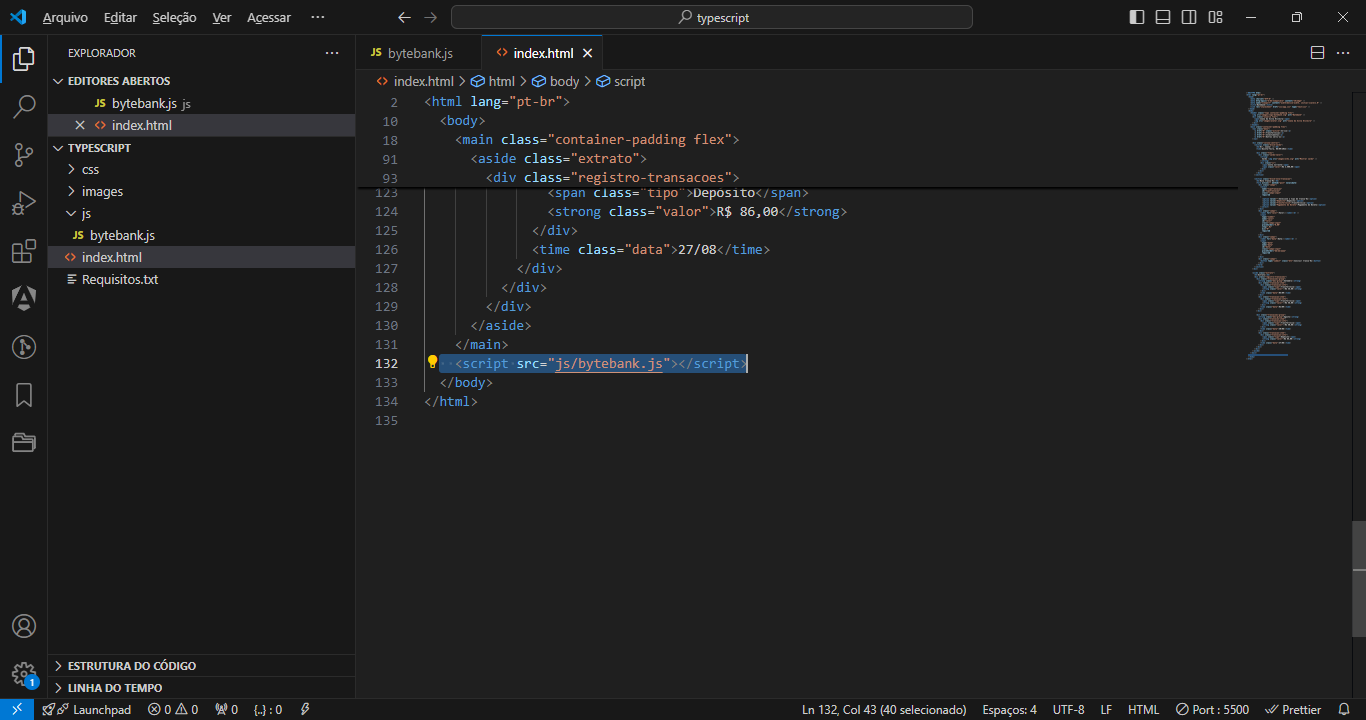This screenshot has width=1366, height=720.
Task: Open the Bookmarks view in activity bar
Action: click(24, 395)
